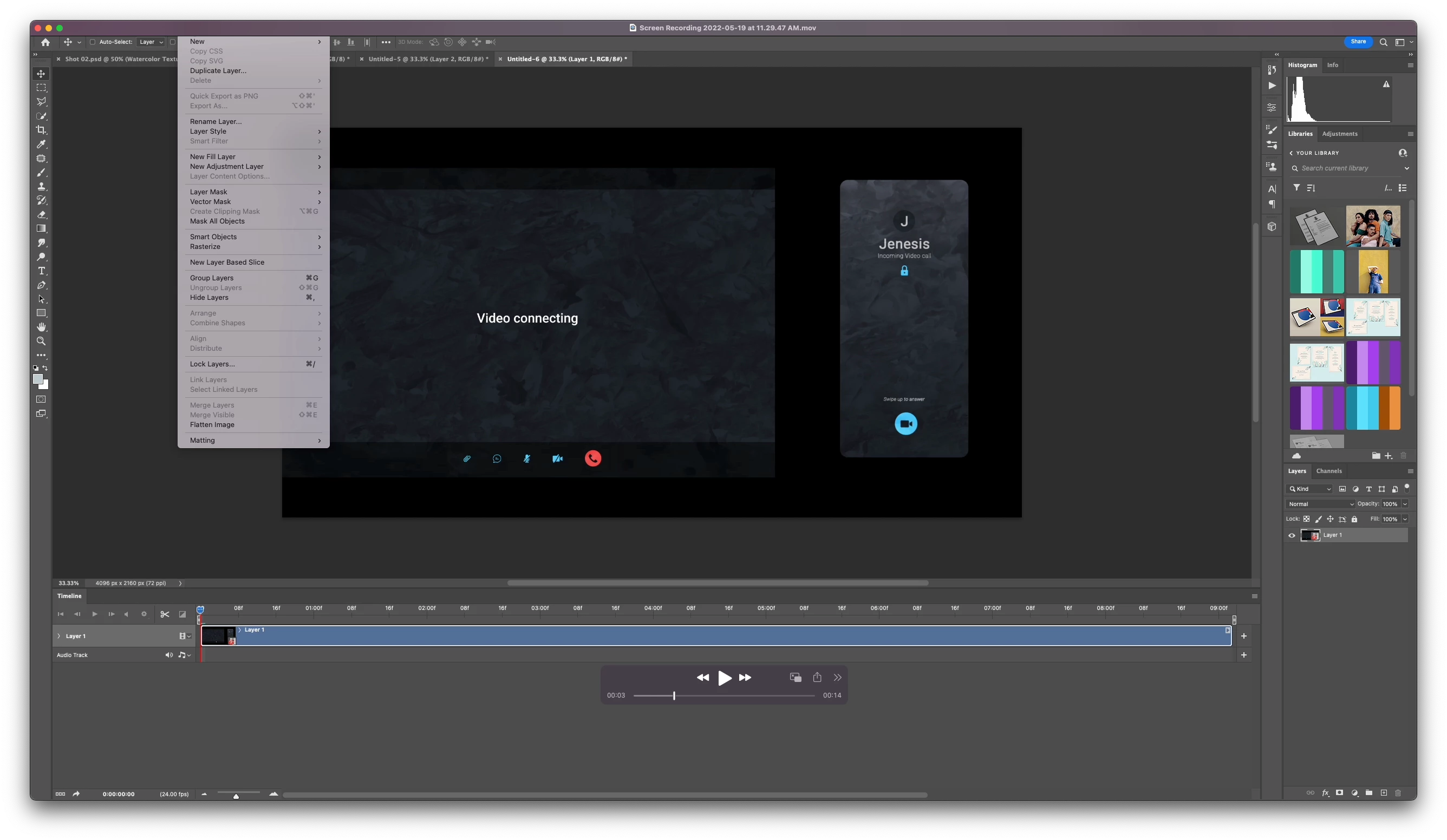Select the Crop tool
Image resolution: width=1447 pixels, height=840 pixels.
41,130
